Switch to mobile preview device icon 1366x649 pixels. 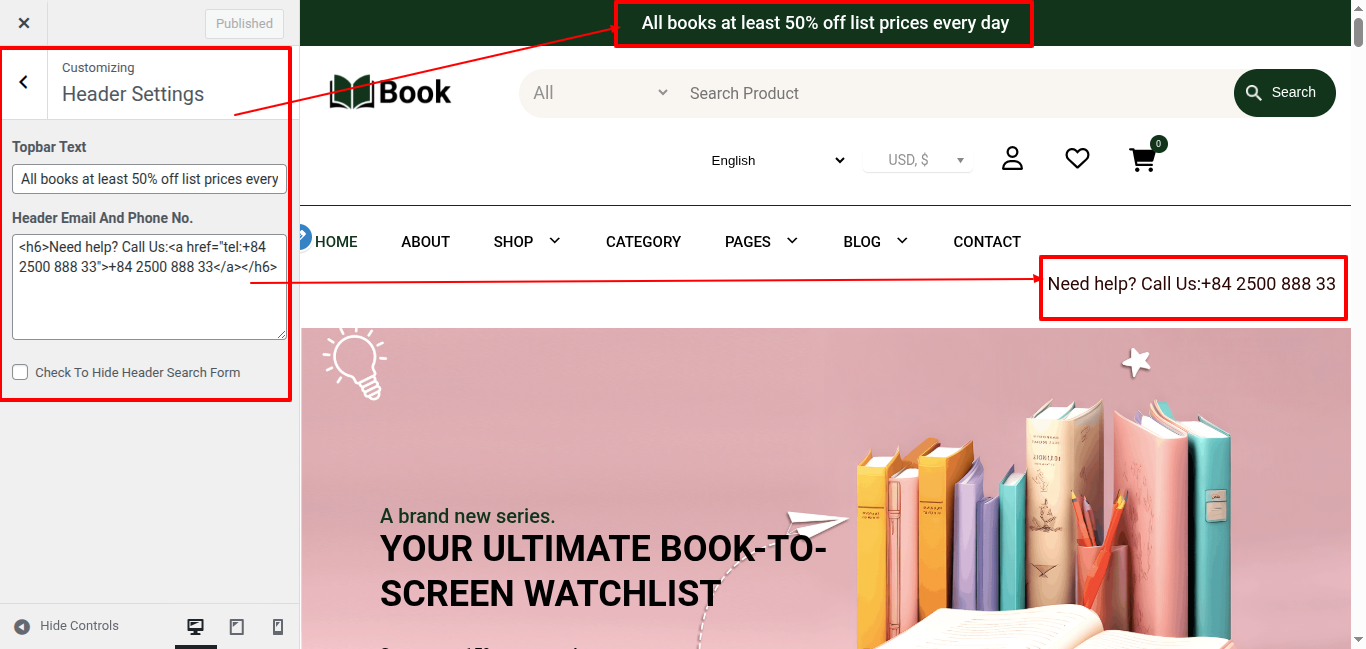(278, 627)
